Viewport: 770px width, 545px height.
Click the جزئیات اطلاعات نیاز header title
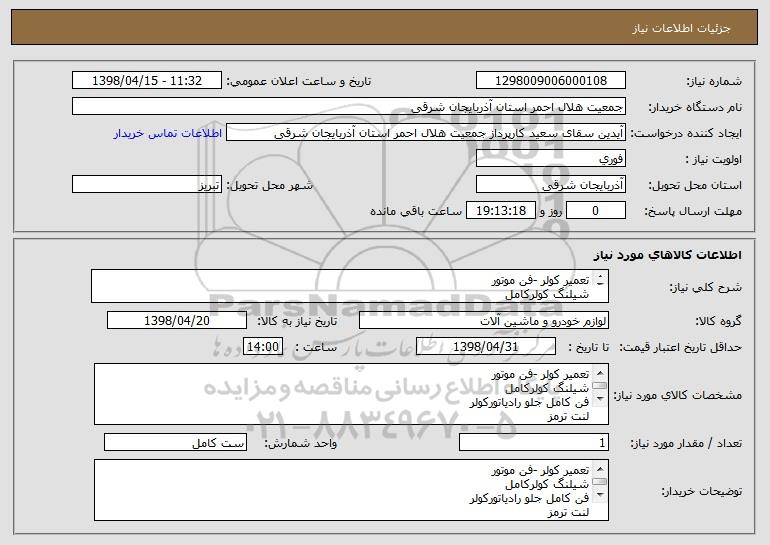pos(681,28)
